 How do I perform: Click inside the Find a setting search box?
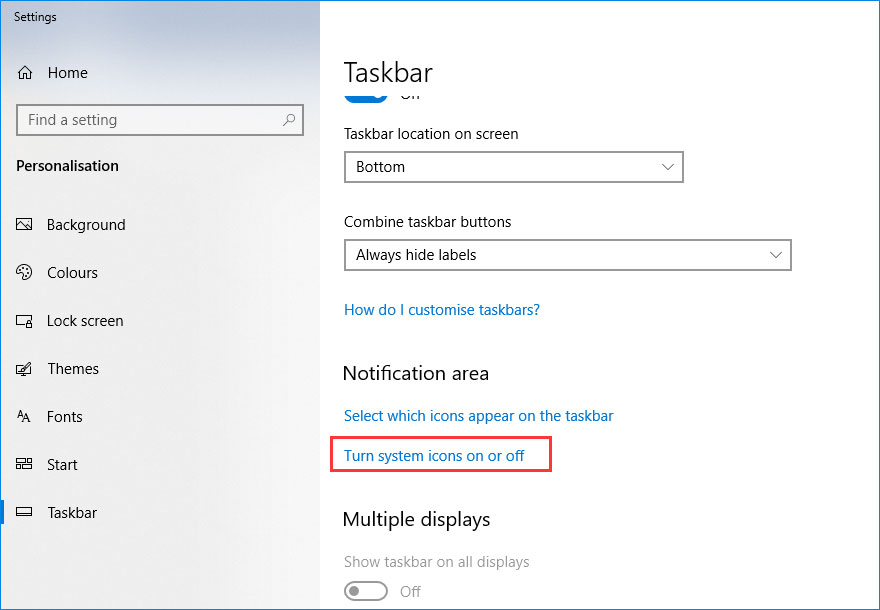coord(160,120)
